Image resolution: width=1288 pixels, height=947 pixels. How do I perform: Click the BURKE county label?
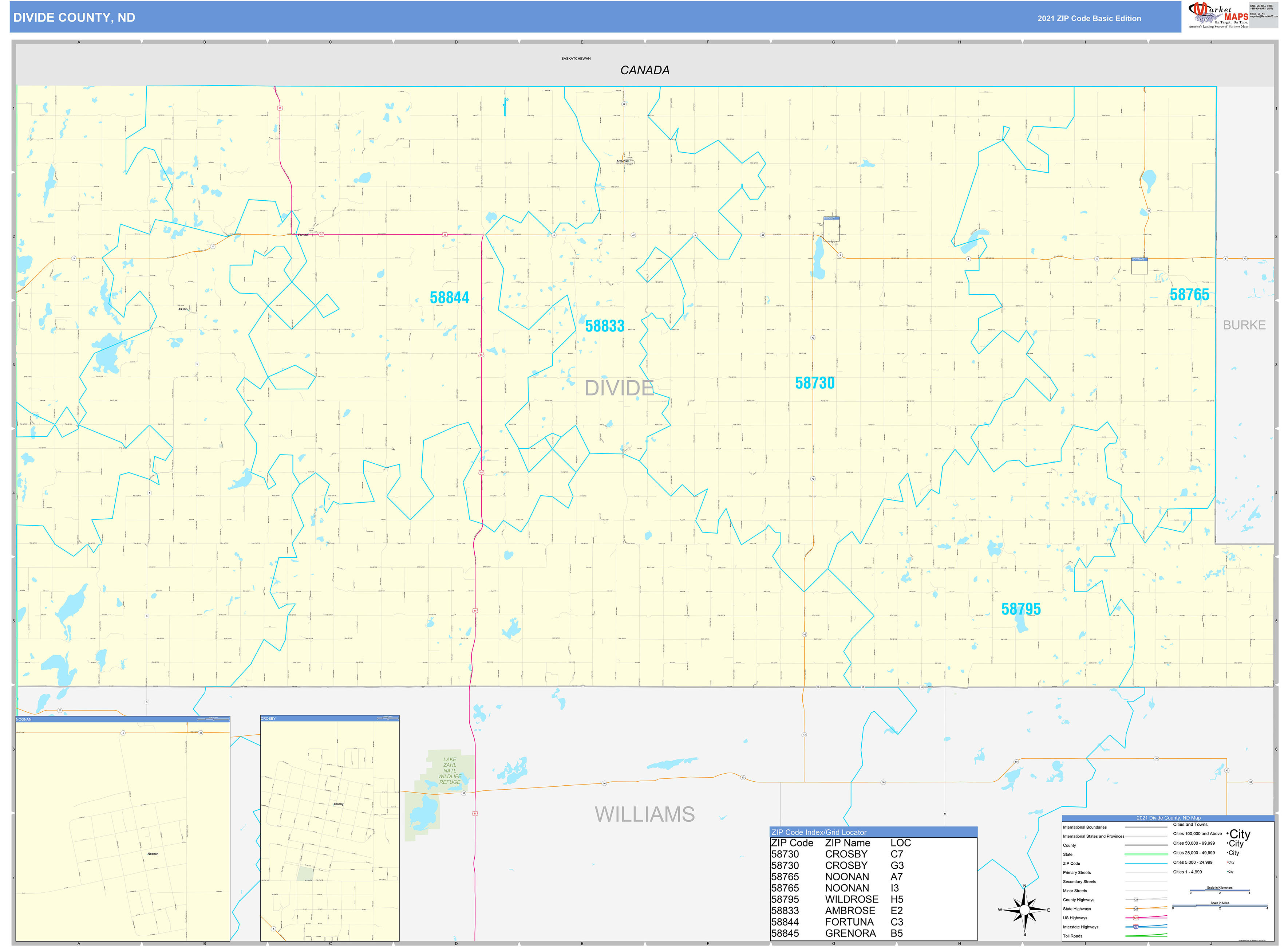1244,325
